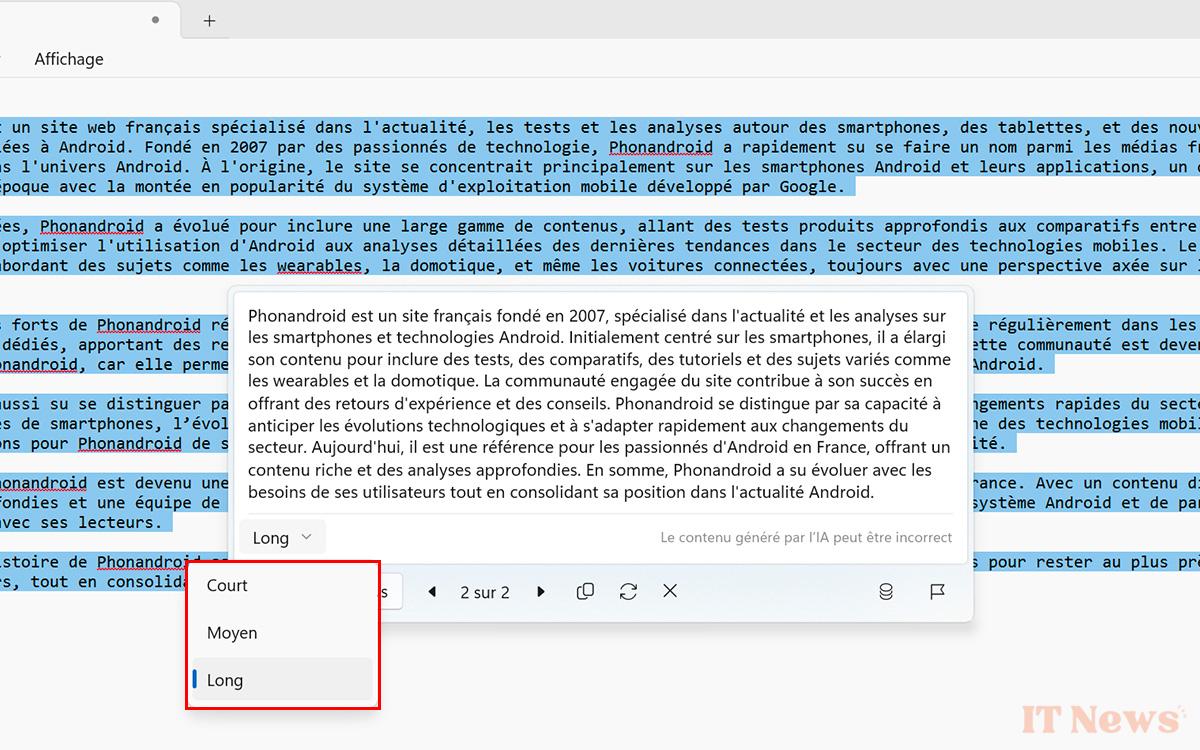The width and height of the screenshot is (1200, 750).
Task: Copy the generated summary to clipboard
Action: tap(585, 592)
